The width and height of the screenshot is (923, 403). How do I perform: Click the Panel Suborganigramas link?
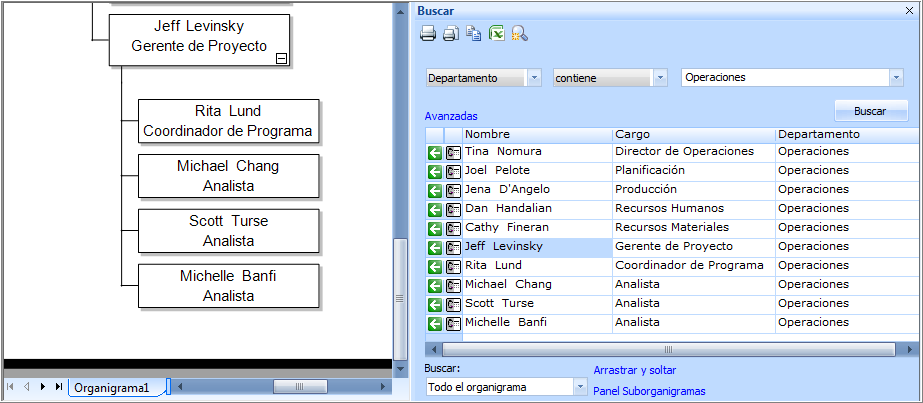point(649,391)
